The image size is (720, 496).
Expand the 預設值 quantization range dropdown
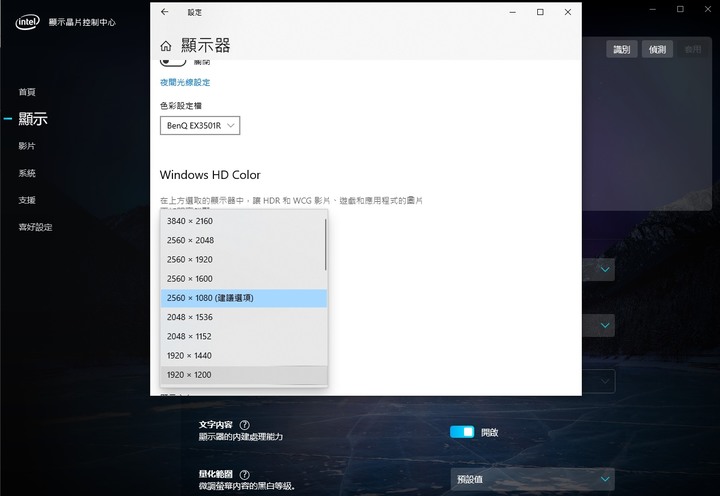point(533,479)
